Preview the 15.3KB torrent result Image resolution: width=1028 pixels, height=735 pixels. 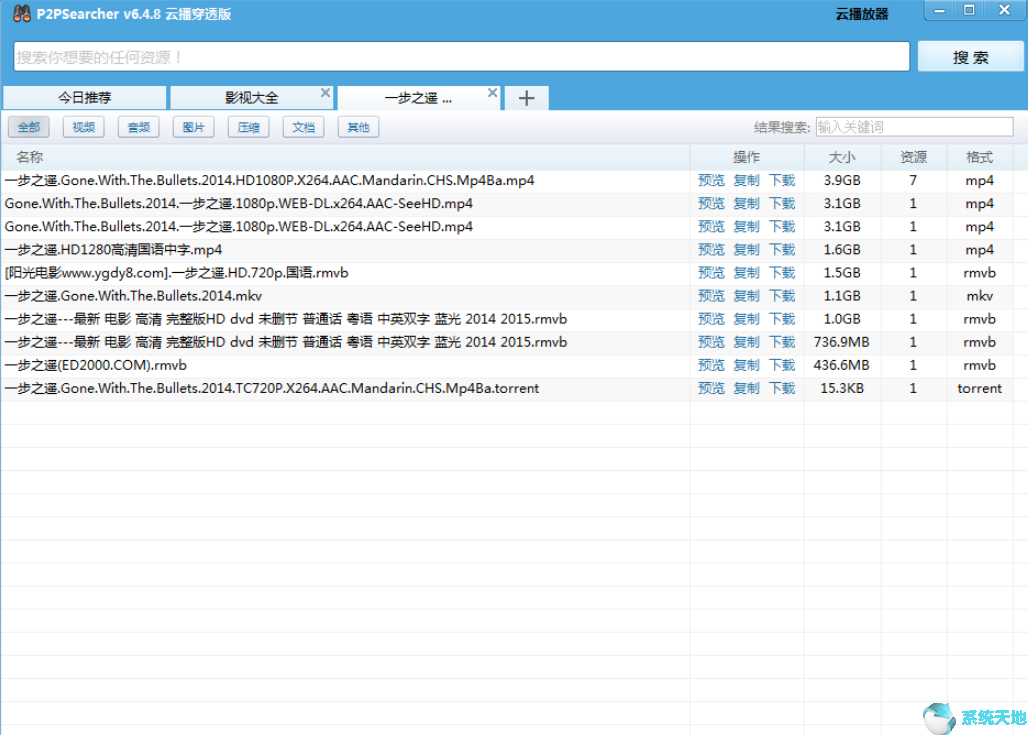(711, 389)
